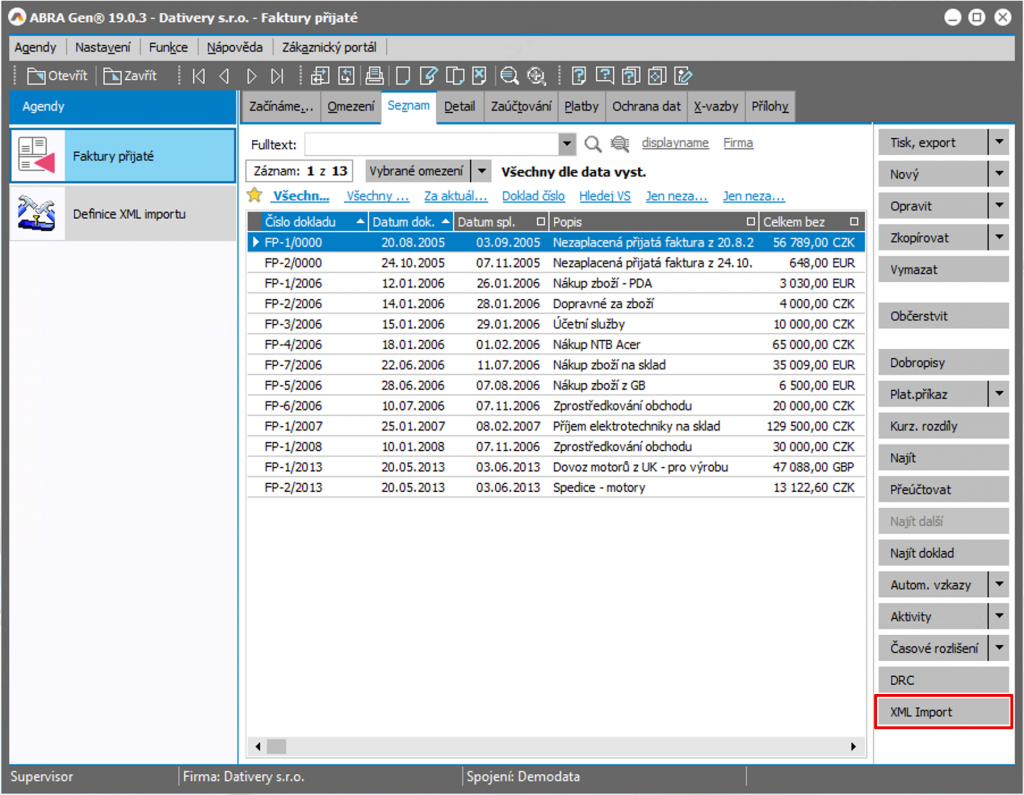Click the XML Import button

(944, 712)
